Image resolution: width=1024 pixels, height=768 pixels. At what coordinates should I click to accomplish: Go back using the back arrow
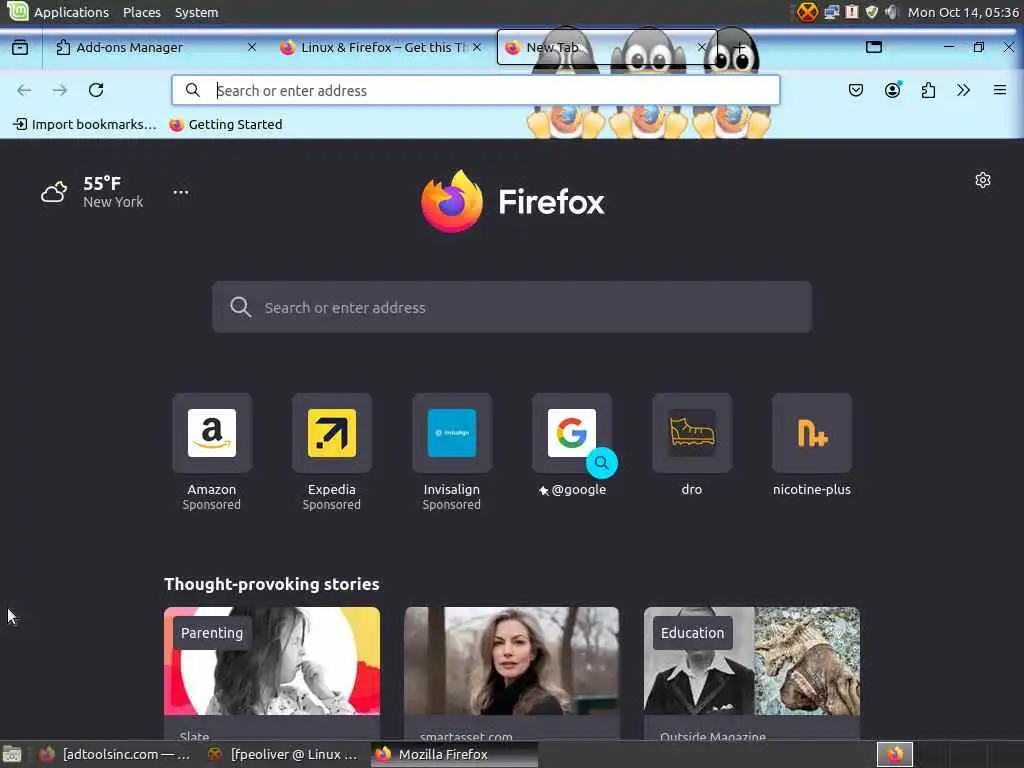(x=24, y=90)
